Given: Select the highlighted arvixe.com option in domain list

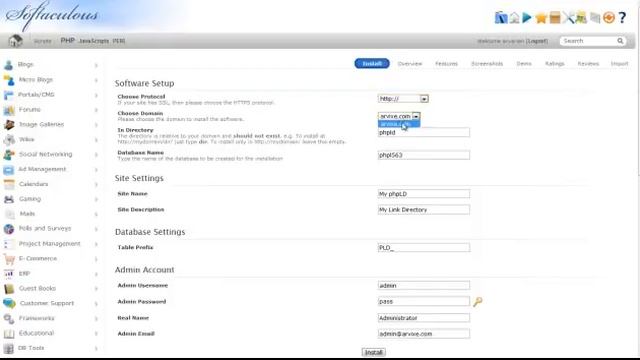Looking at the screenshot, I should pyautogui.click(x=399, y=124).
